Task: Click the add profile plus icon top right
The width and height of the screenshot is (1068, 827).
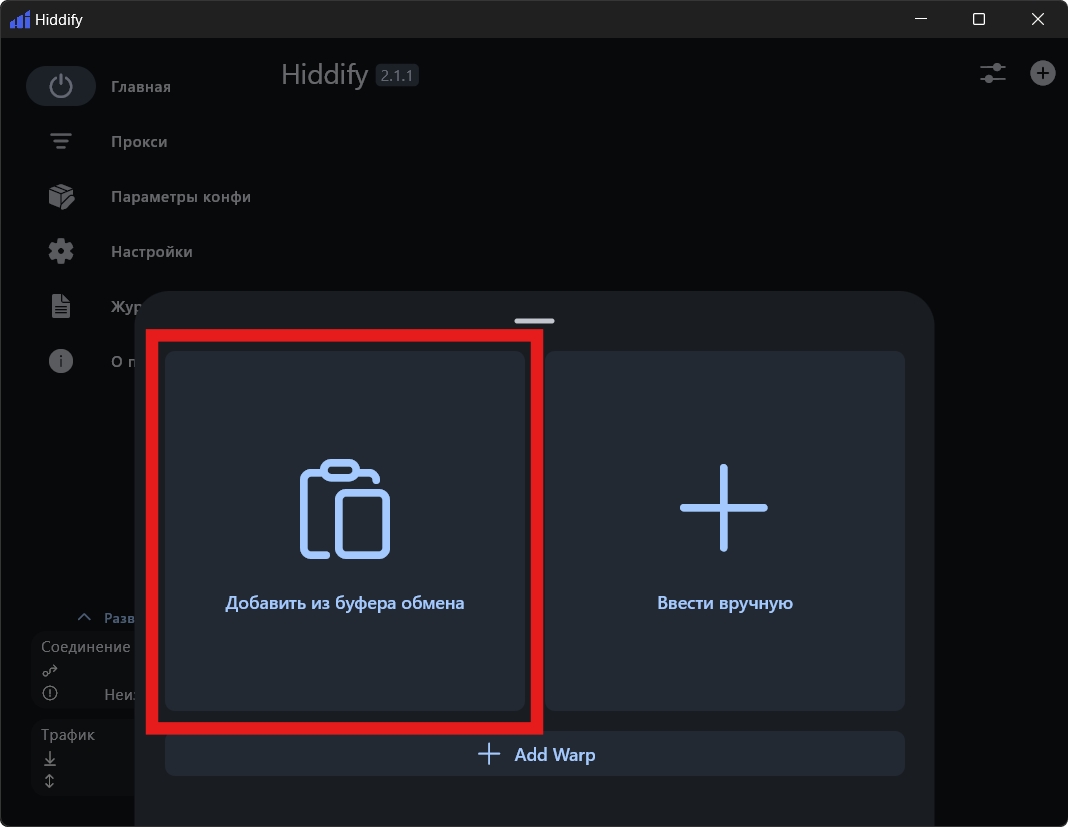Action: [1042, 73]
